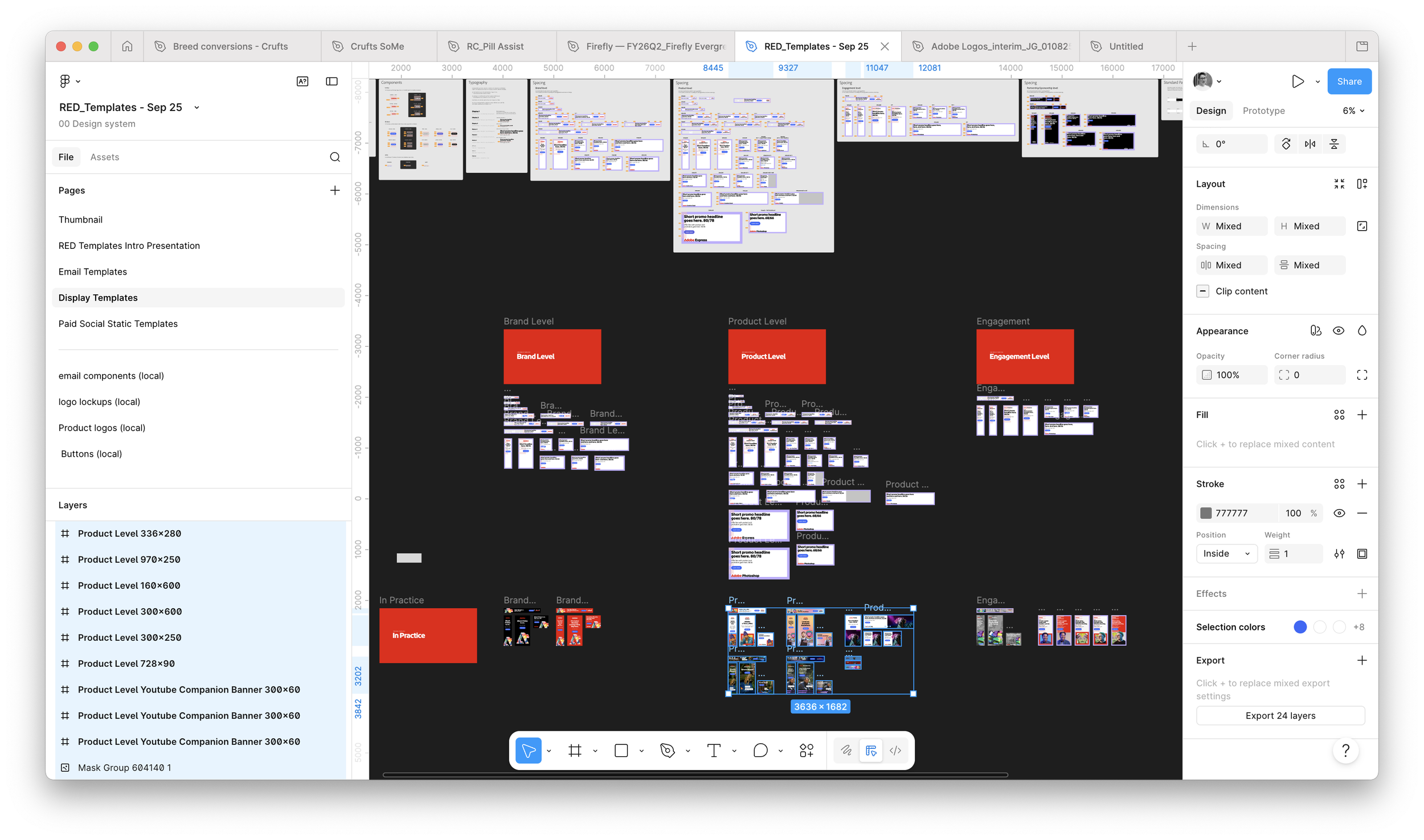Open new tab with plus icon

click(x=1192, y=46)
